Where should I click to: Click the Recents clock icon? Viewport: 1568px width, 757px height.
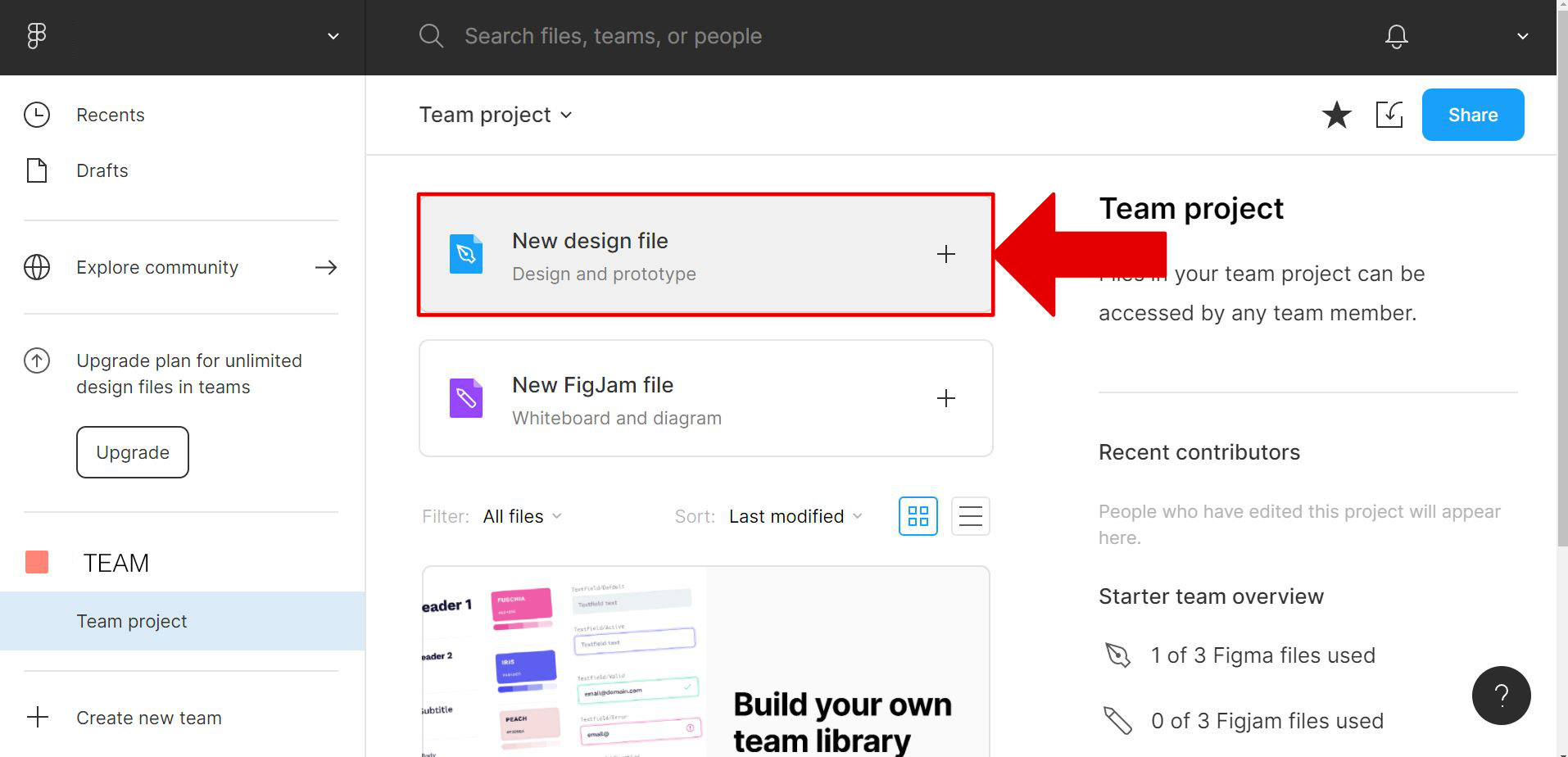pyautogui.click(x=37, y=115)
